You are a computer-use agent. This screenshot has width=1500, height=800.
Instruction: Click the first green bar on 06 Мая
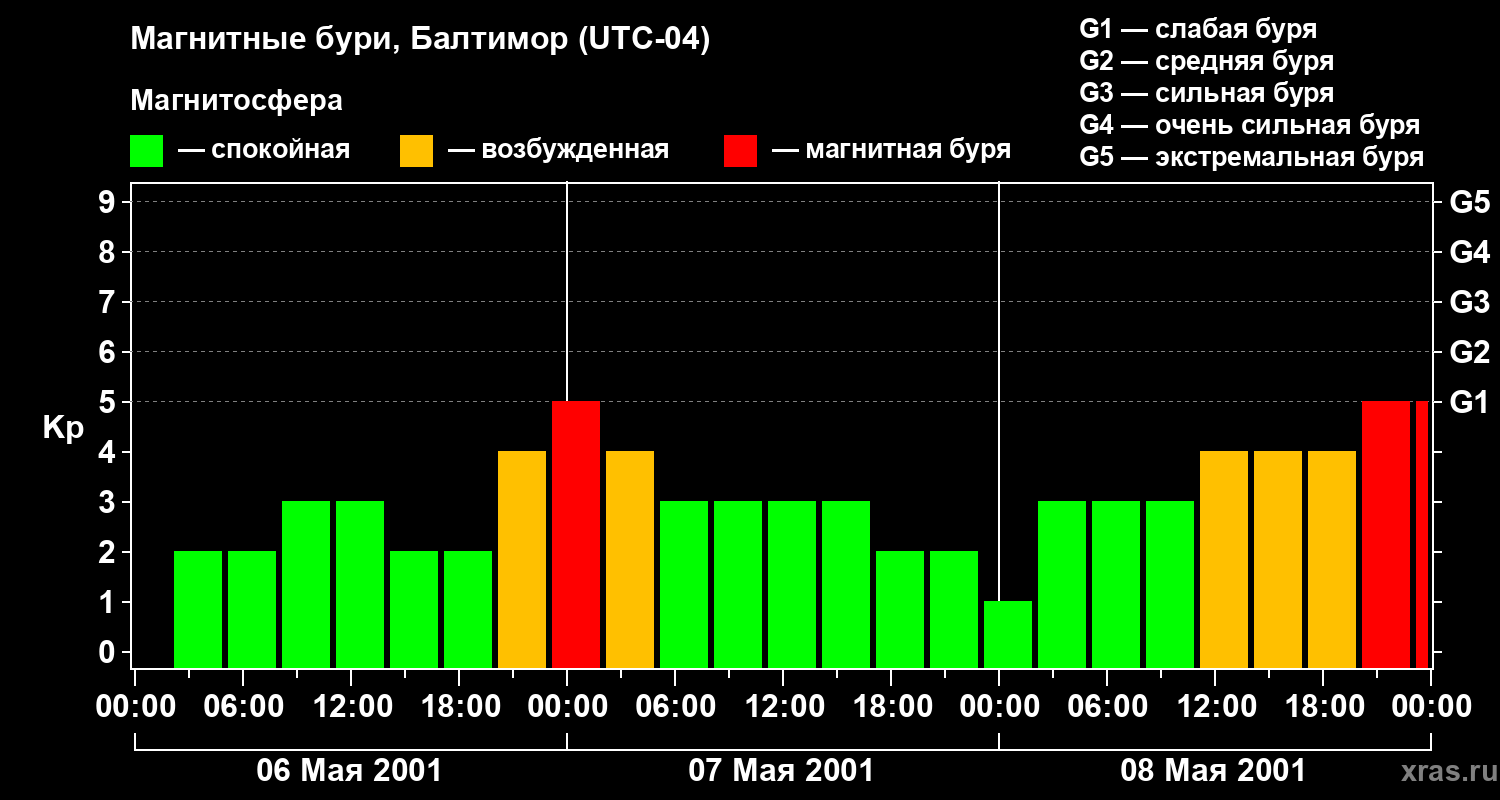(x=198, y=609)
